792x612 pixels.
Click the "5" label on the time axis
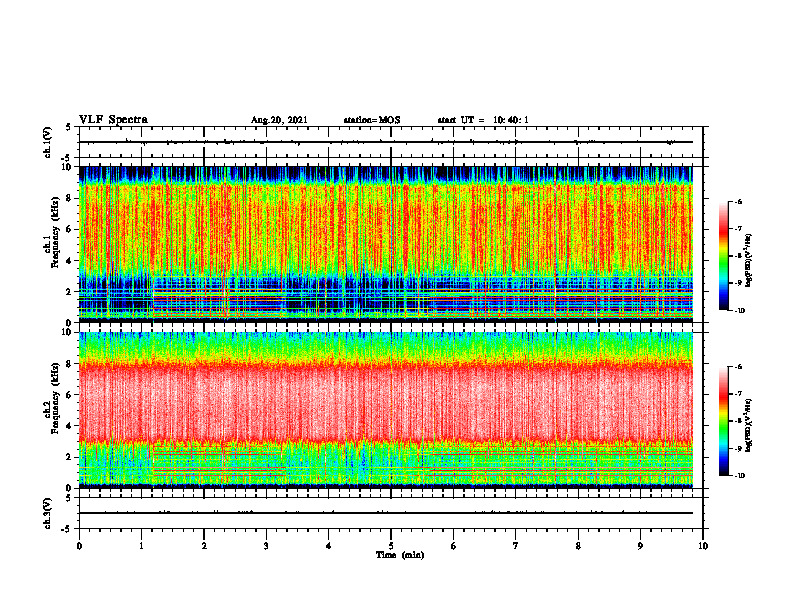391,546
